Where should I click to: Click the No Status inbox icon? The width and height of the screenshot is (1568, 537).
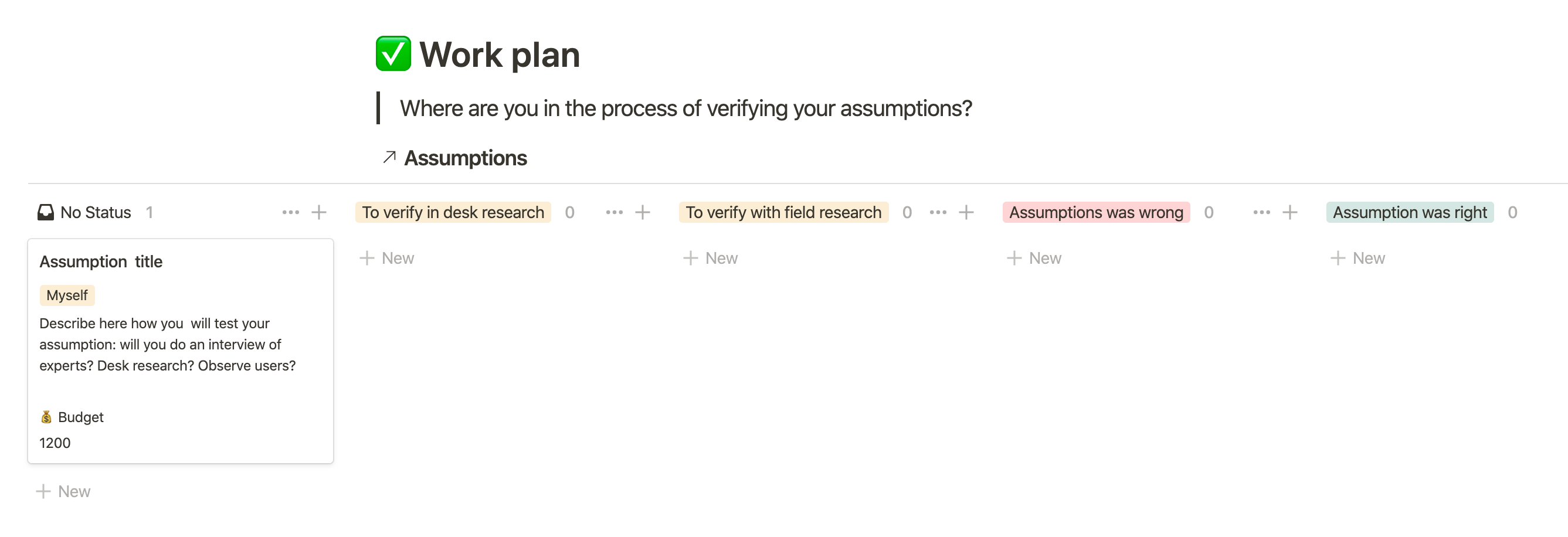pyautogui.click(x=46, y=212)
